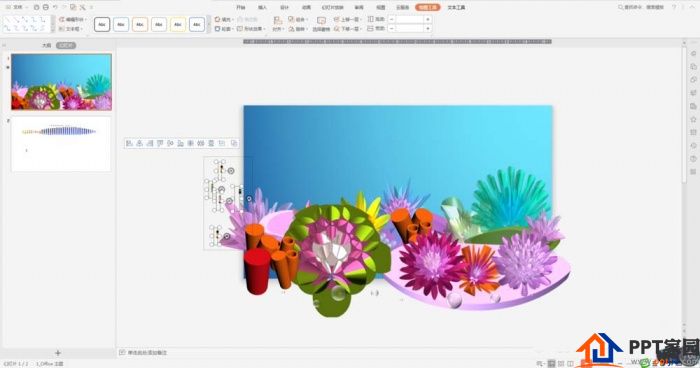Expand the fill color dropdown in the ribbon
This screenshot has height=368, width=700.
(233, 20)
